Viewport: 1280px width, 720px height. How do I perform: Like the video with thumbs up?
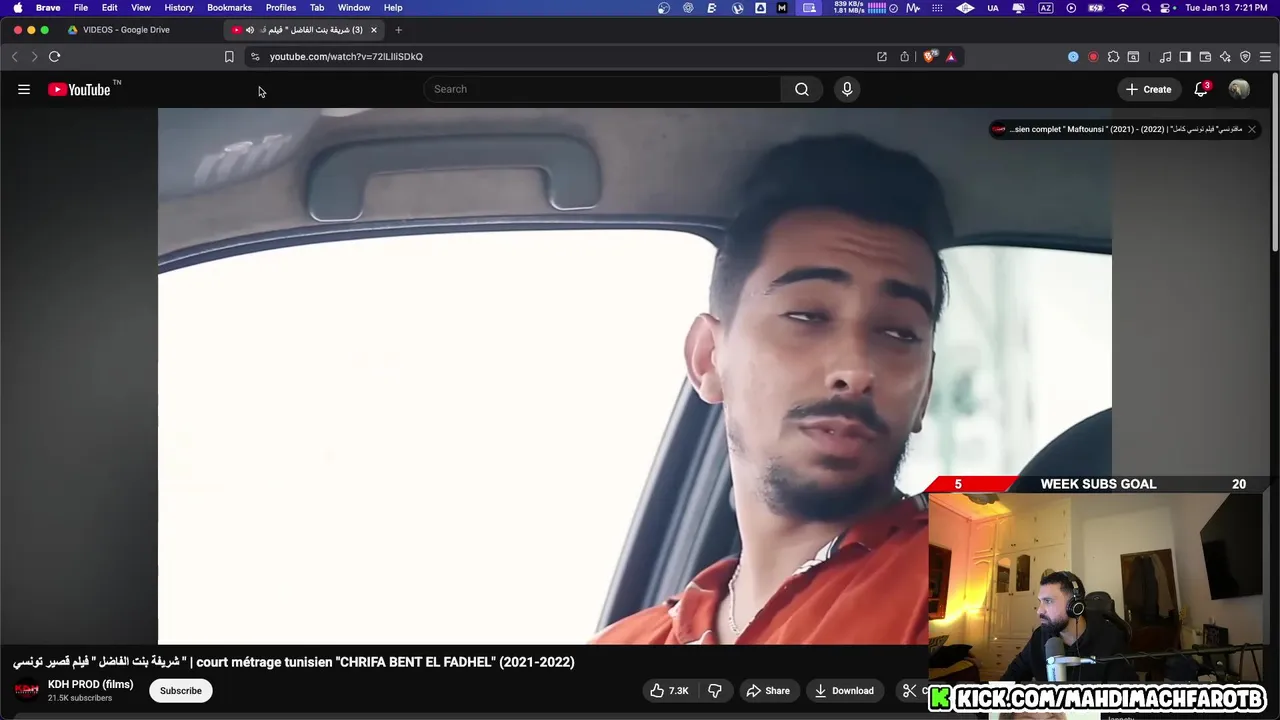point(669,691)
